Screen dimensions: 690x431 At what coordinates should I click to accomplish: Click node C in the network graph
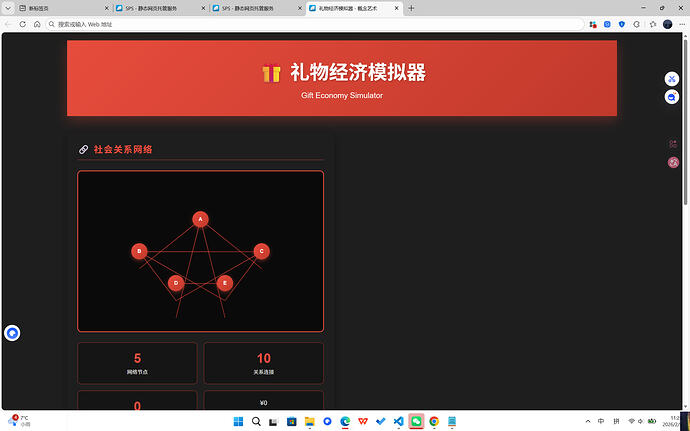click(261, 251)
